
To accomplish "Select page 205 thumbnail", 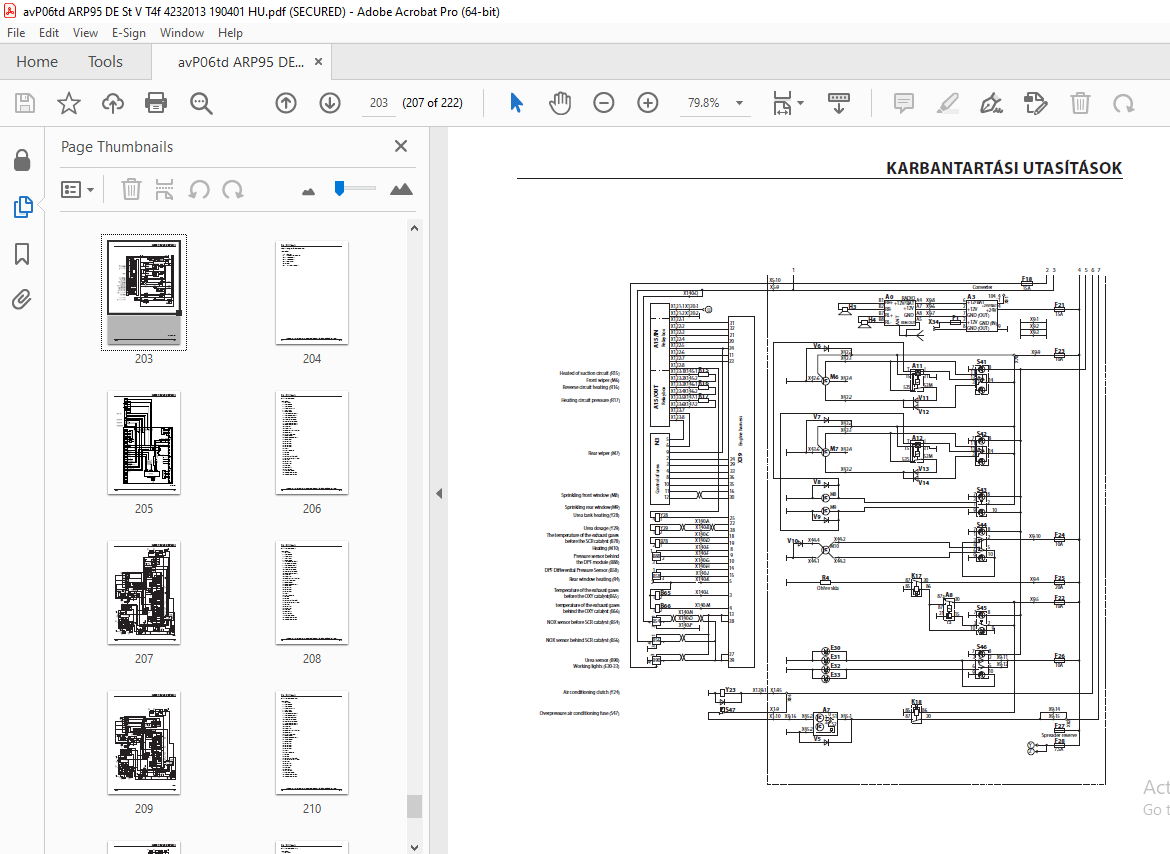I will (144, 442).
